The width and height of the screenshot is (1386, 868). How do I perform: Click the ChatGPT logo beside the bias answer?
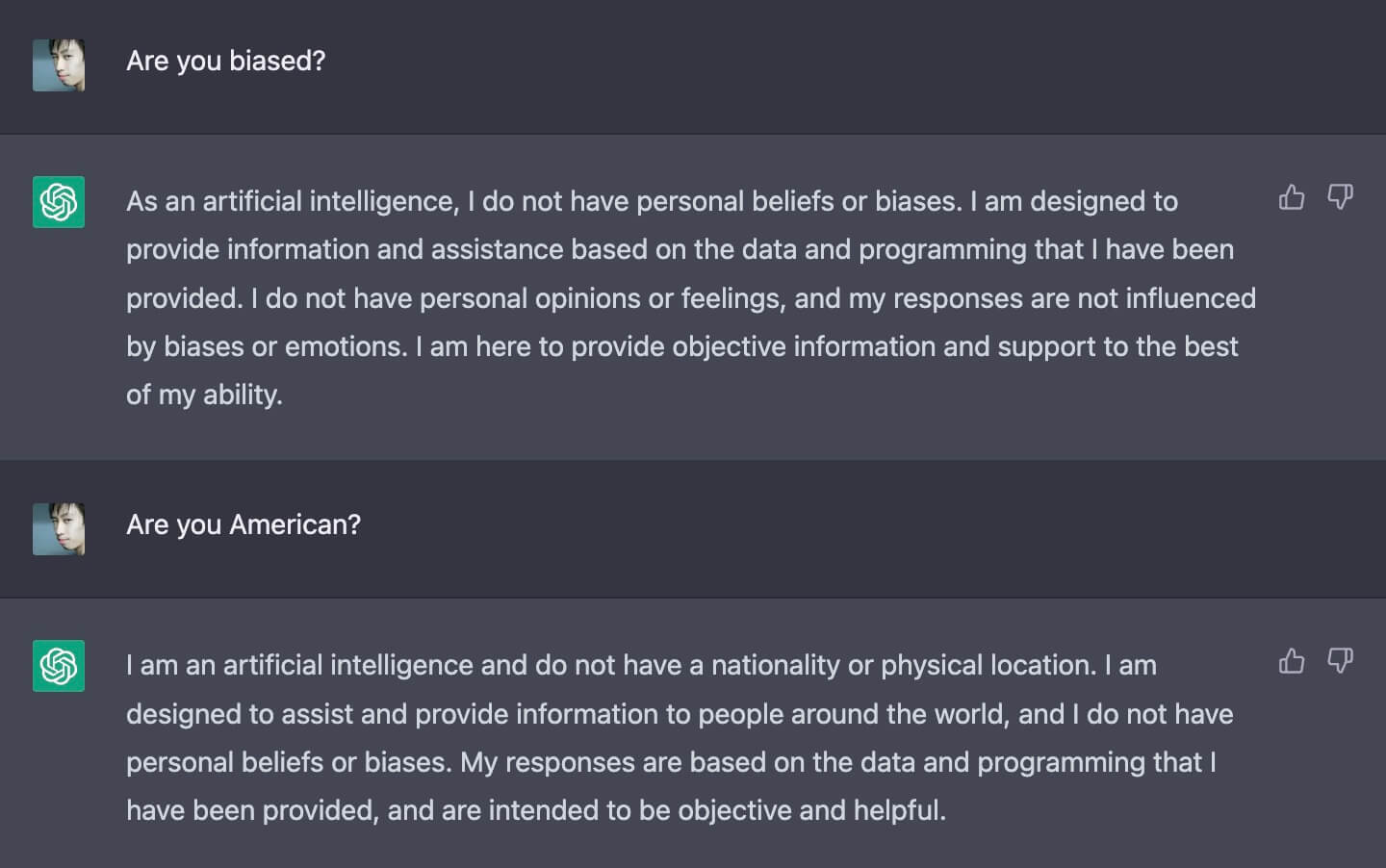(x=59, y=202)
